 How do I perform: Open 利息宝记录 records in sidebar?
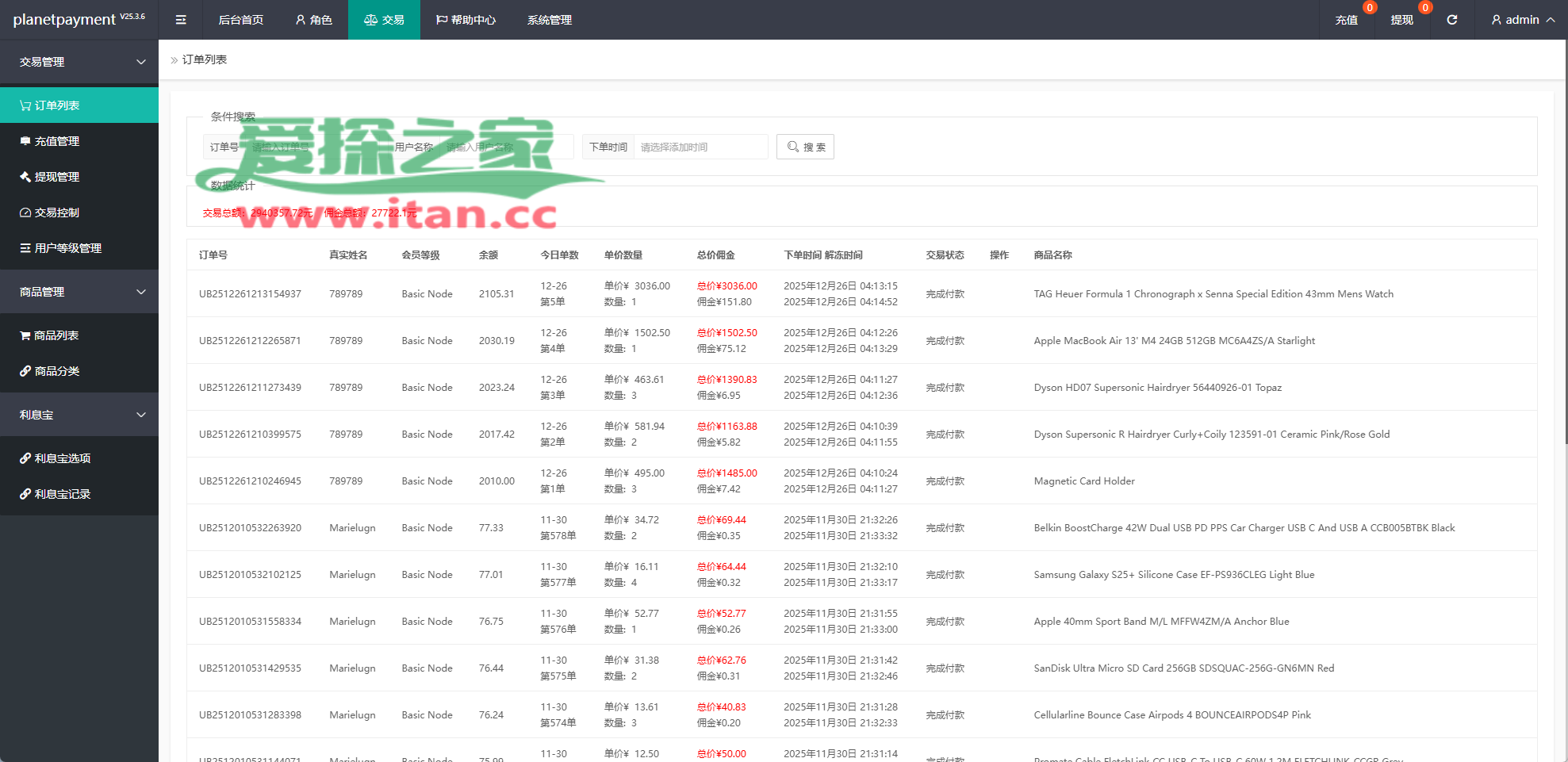tap(63, 494)
